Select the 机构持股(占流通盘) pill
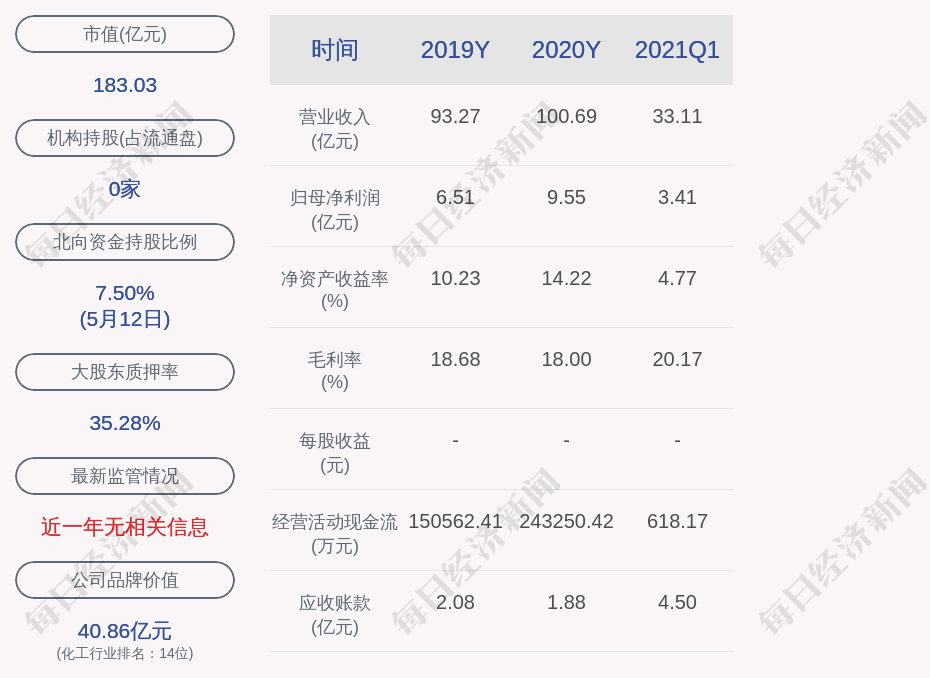930x678 pixels. tap(125, 138)
